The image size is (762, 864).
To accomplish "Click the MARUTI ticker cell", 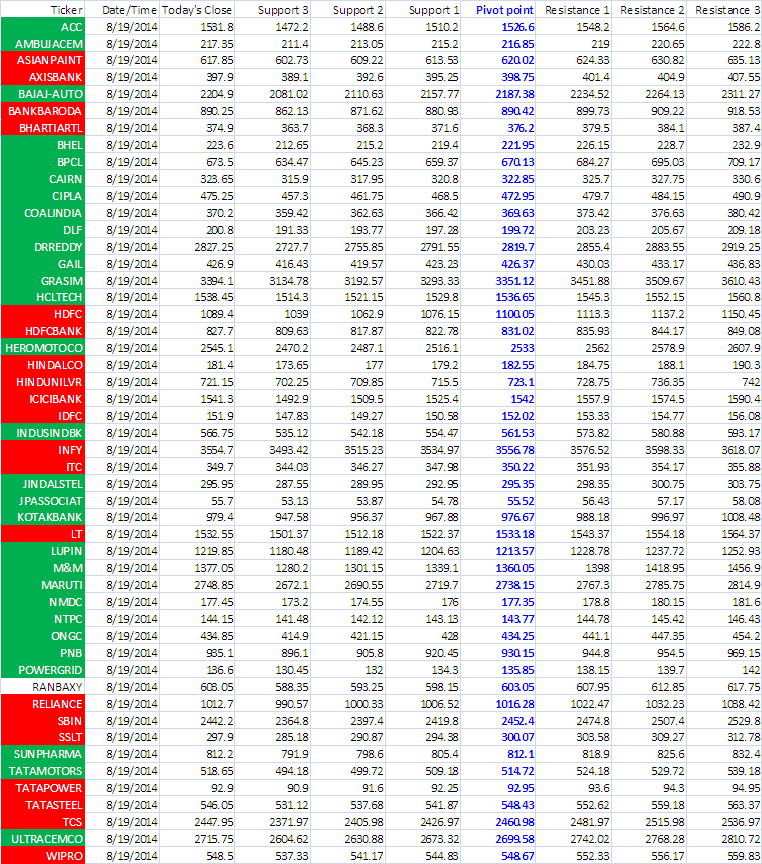I will point(43,586).
